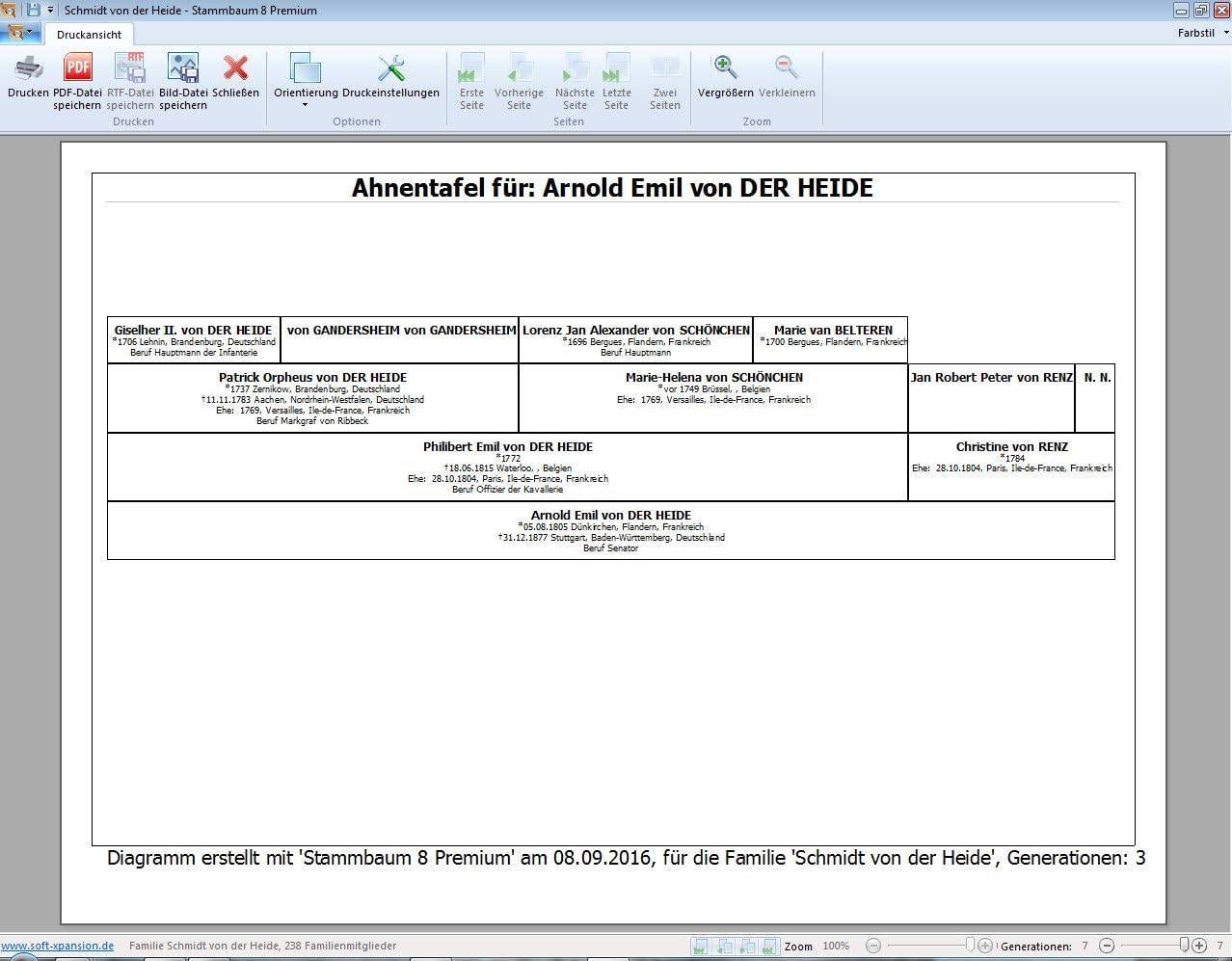Save as PDF with PDF-Datei speichern
This screenshot has width=1232, height=961.
[x=77, y=69]
